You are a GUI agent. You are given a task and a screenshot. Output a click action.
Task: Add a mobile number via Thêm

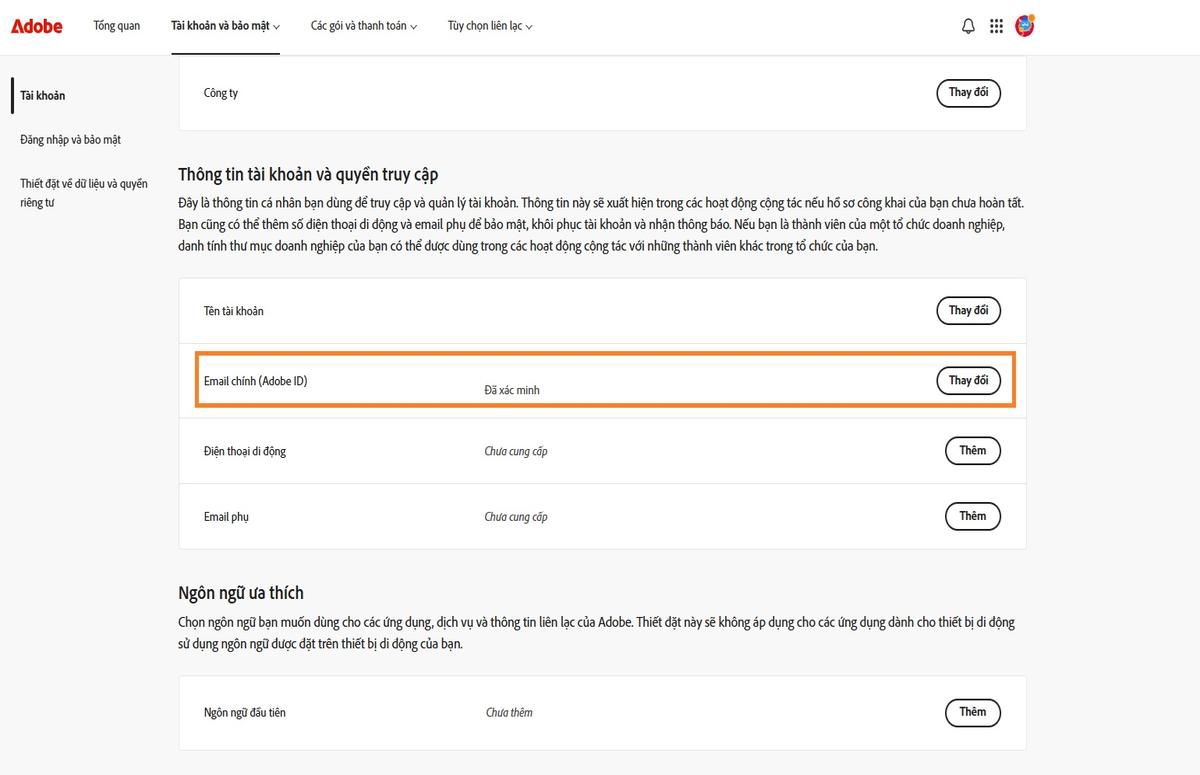(971, 450)
